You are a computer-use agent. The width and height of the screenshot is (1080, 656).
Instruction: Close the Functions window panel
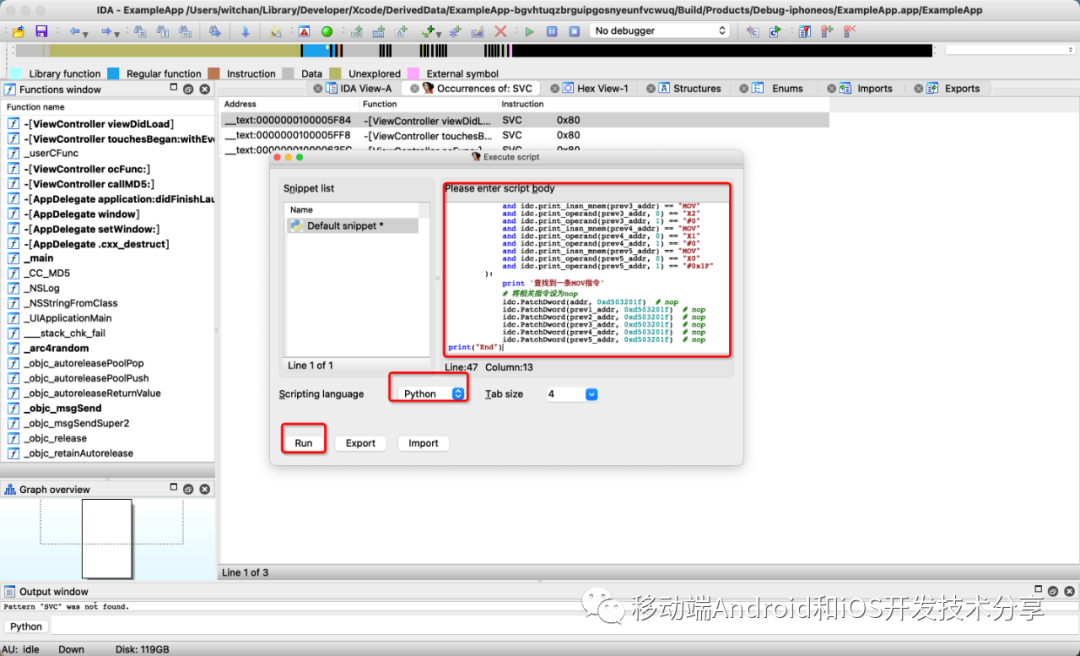tap(205, 89)
